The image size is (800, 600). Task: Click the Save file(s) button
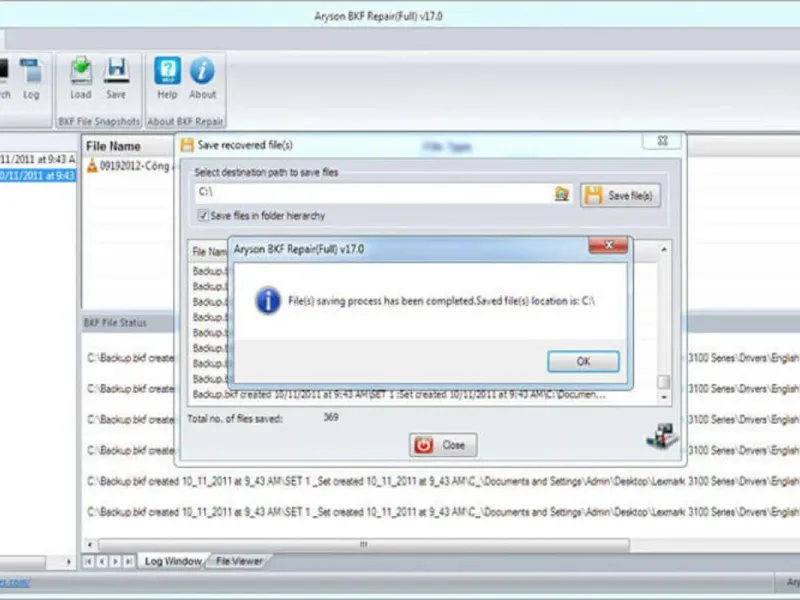click(x=620, y=195)
